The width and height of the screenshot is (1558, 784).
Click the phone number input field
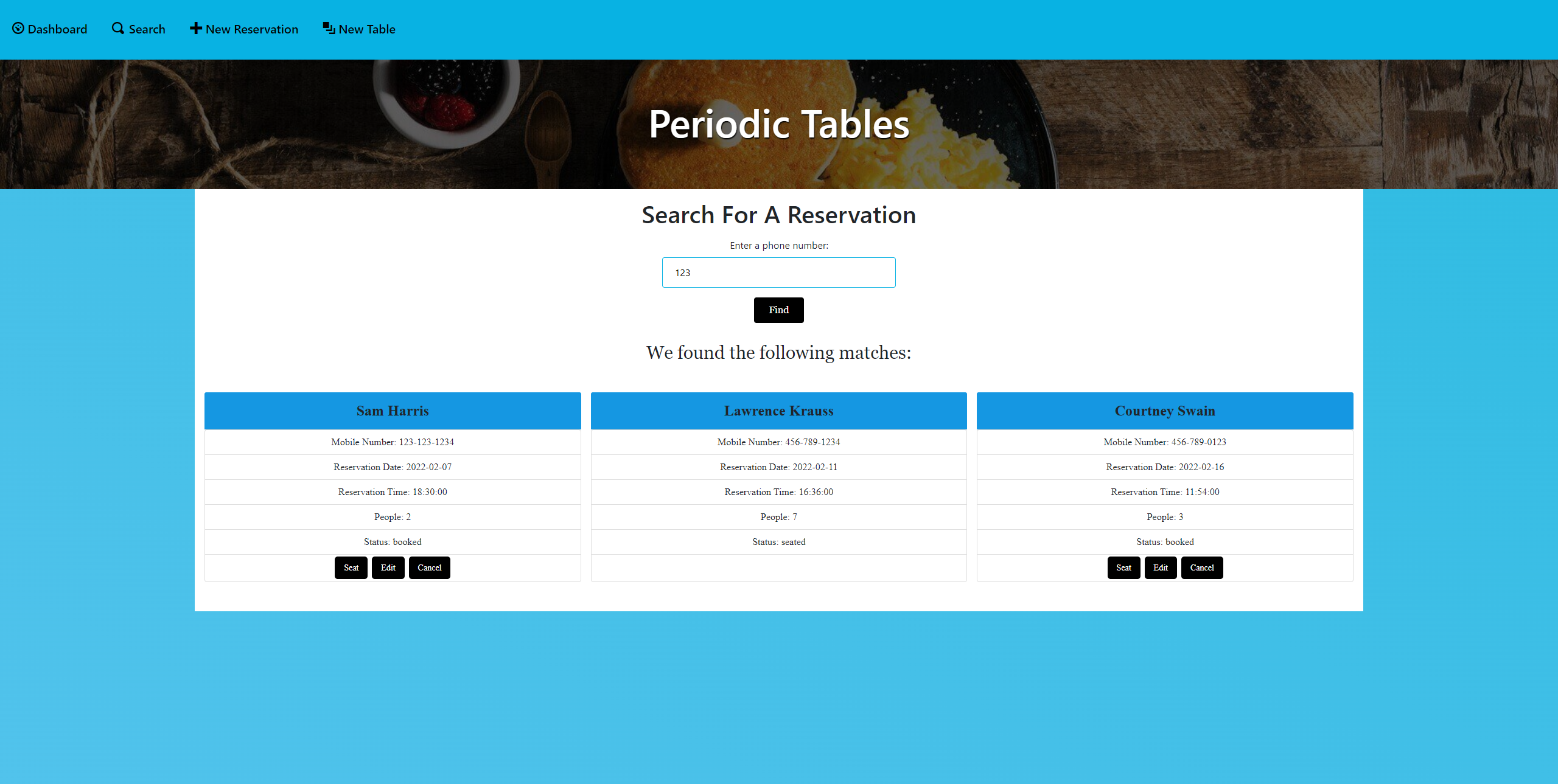(x=778, y=272)
